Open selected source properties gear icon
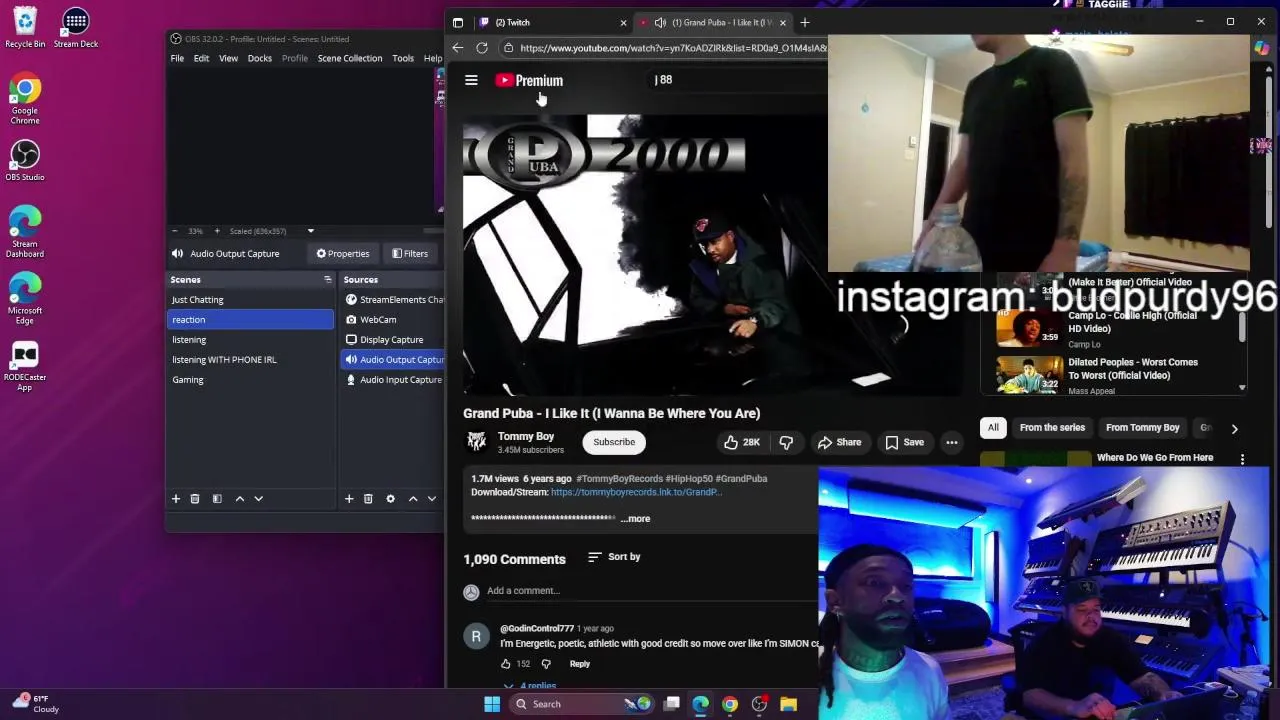The height and width of the screenshot is (720, 1280). 390,499
